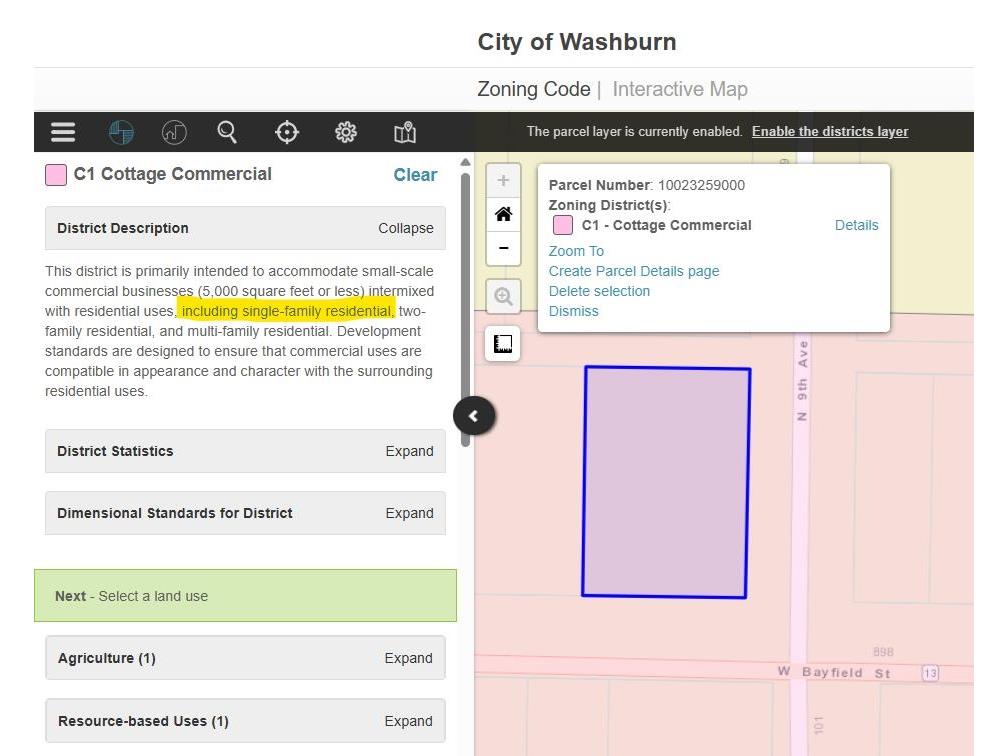Image resolution: width=1008 pixels, height=756 pixels.
Task: Click the Clear link for C1 district
Action: pos(415,175)
